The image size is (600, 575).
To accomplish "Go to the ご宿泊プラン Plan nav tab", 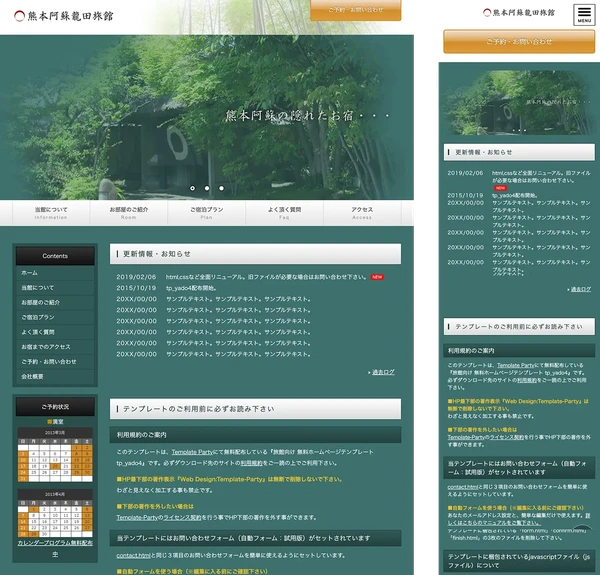I will click(207, 212).
